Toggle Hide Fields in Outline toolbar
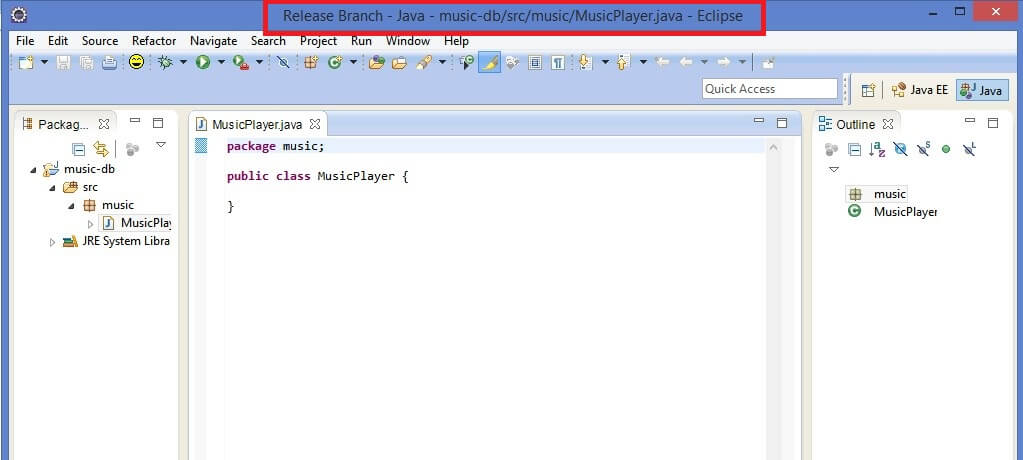Viewport: 1023px width, 460px height. [x=900, y=149]
